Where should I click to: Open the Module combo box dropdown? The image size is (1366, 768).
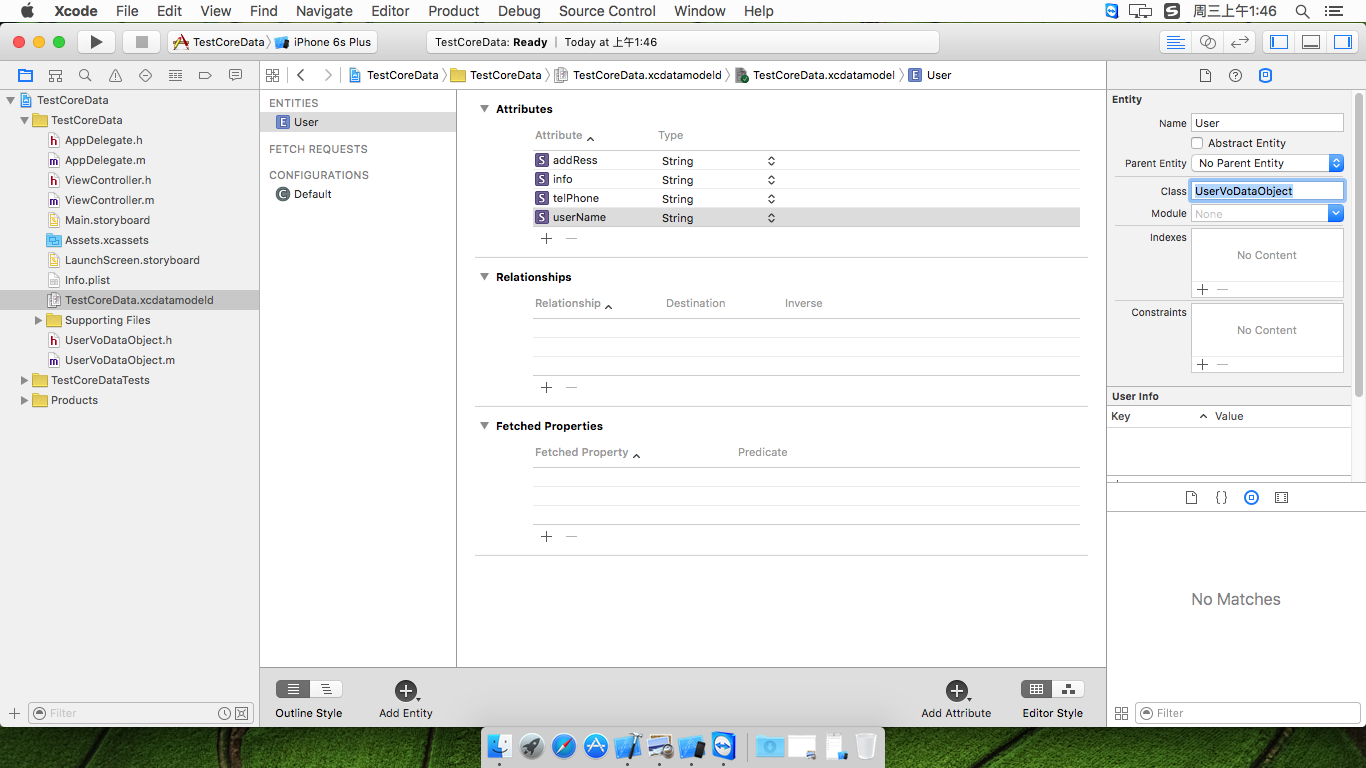click(x=1336, y=213)
